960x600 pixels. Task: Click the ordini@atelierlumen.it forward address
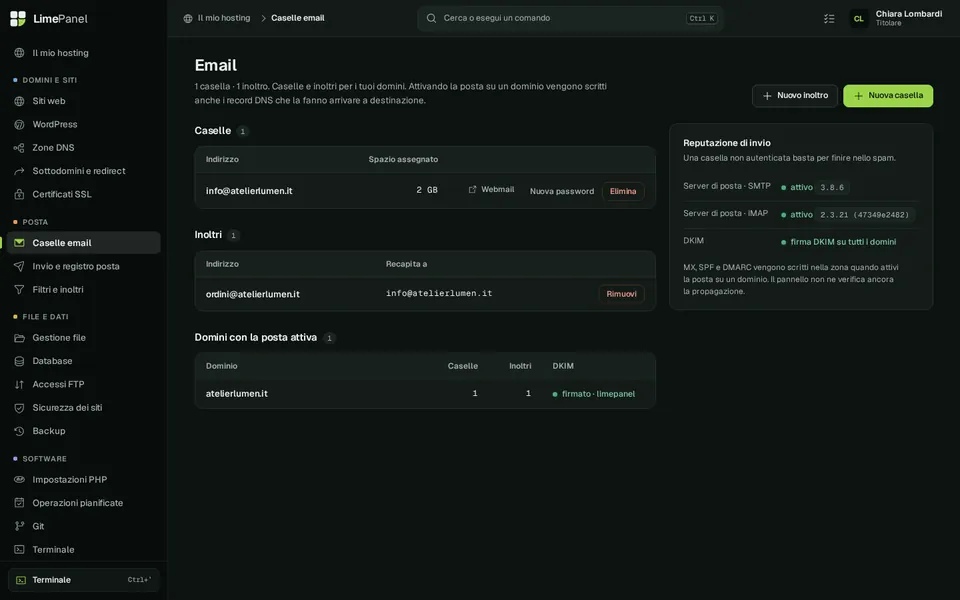coord(252,294)
